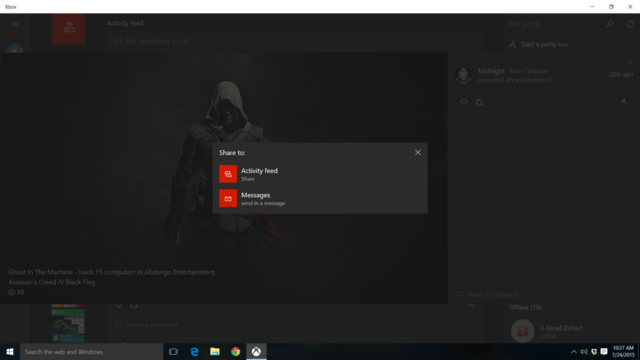Click Midnight gamertag name

[x=491, y=71]
